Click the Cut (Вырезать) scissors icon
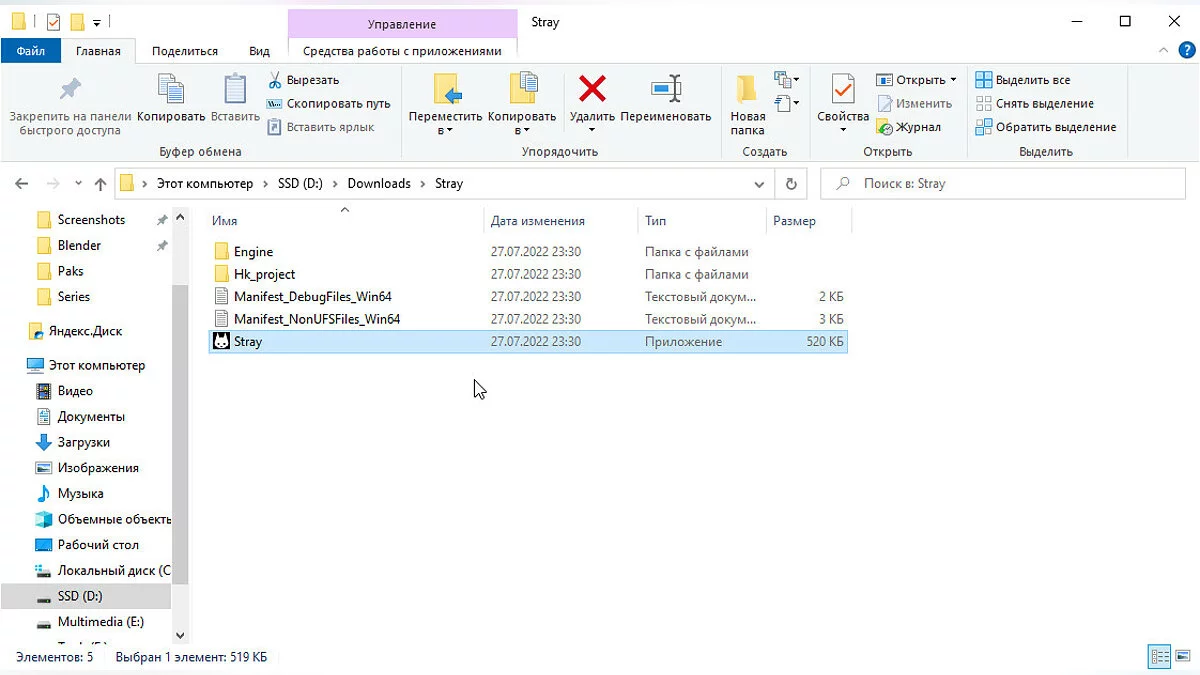The image size is (1200, 675). (x=275, y=80)
